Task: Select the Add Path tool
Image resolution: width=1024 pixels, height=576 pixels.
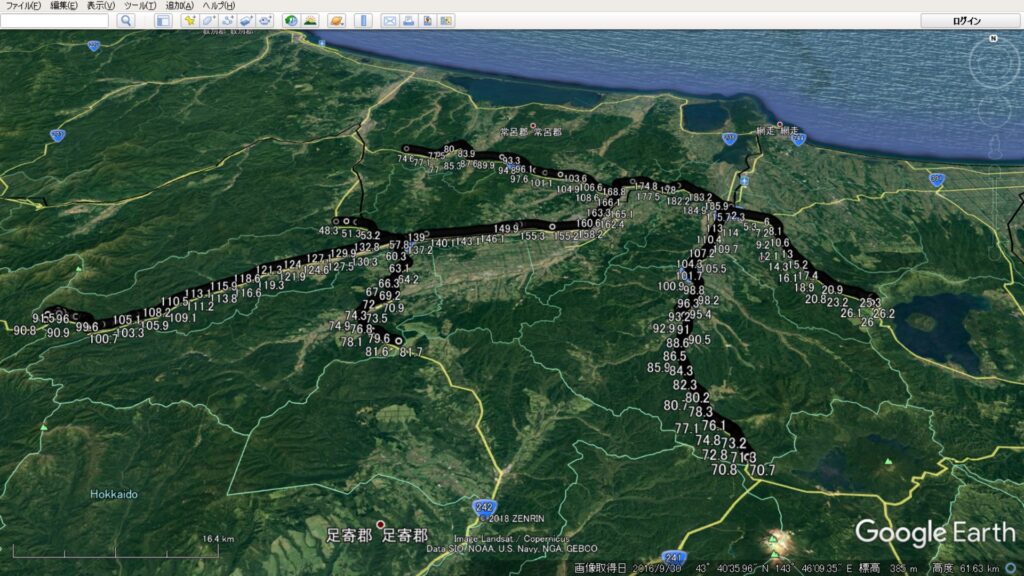Action: pos(227,20)
